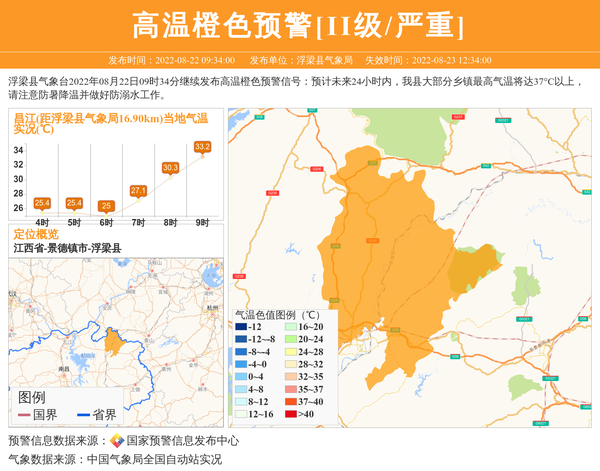Select the >40 red legend swatch
This screenshot has height=471, width=600.
coord(288,414)
